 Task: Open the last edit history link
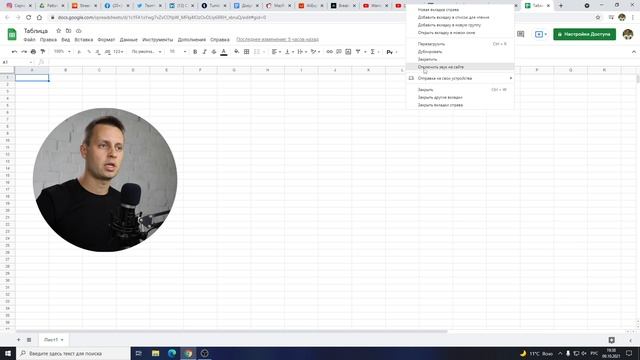(x=278, y=40)
